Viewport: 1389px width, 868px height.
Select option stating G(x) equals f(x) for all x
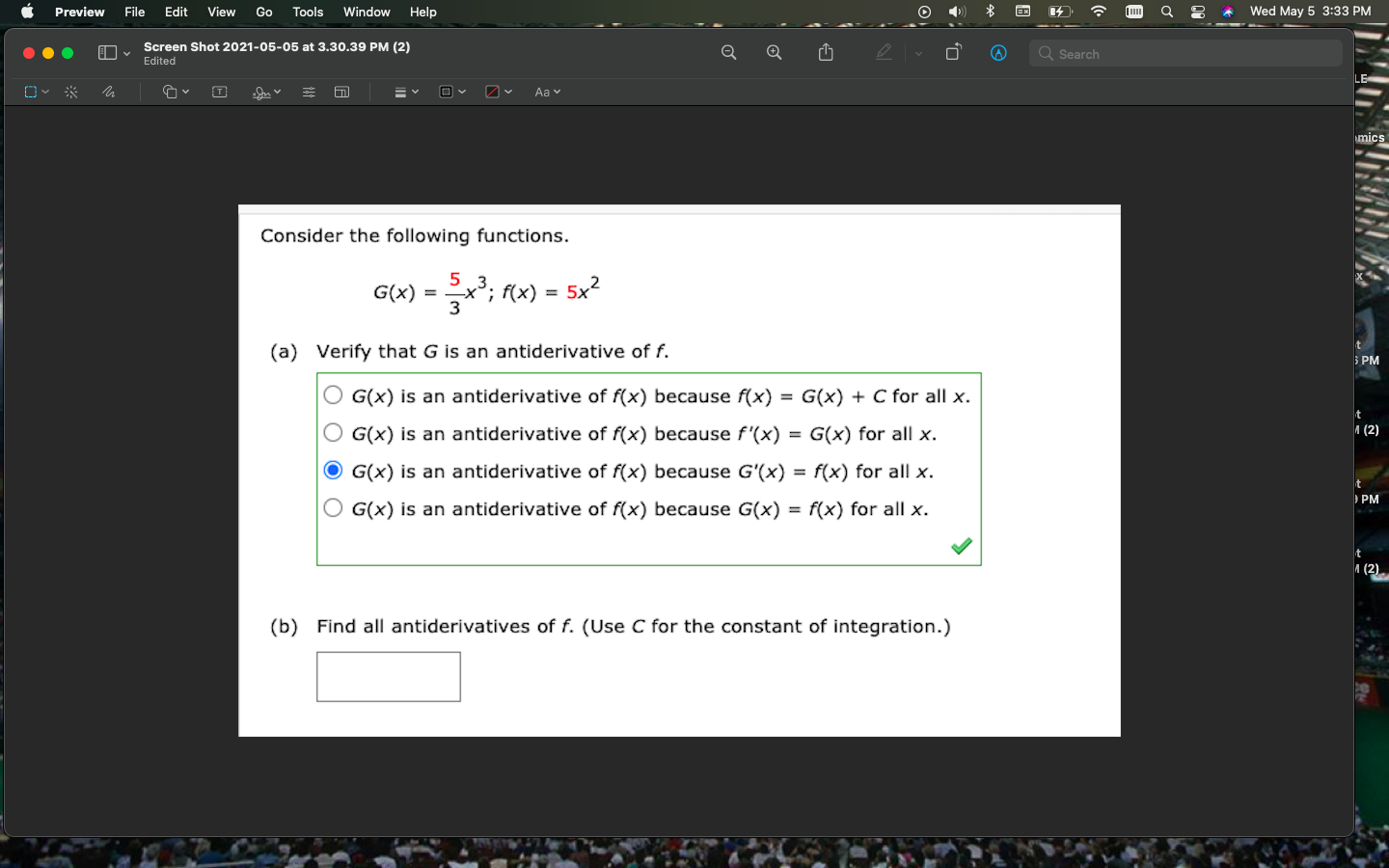click(x=333, y=507)
